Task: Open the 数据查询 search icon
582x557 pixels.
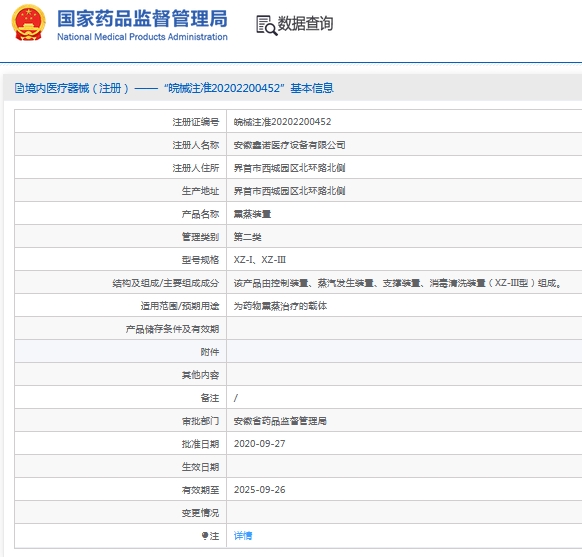Action: [267, 25]
